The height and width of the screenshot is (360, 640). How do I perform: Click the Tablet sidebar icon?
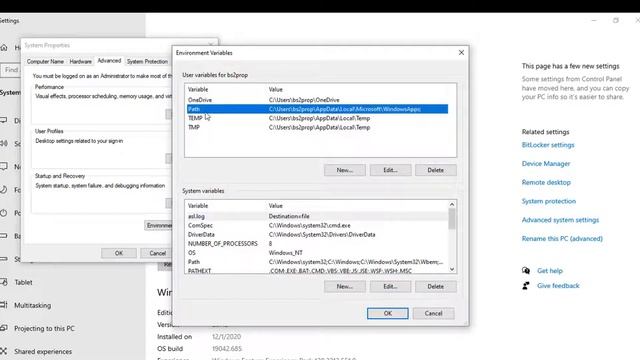pyautogui.click(x=4, y=282)
